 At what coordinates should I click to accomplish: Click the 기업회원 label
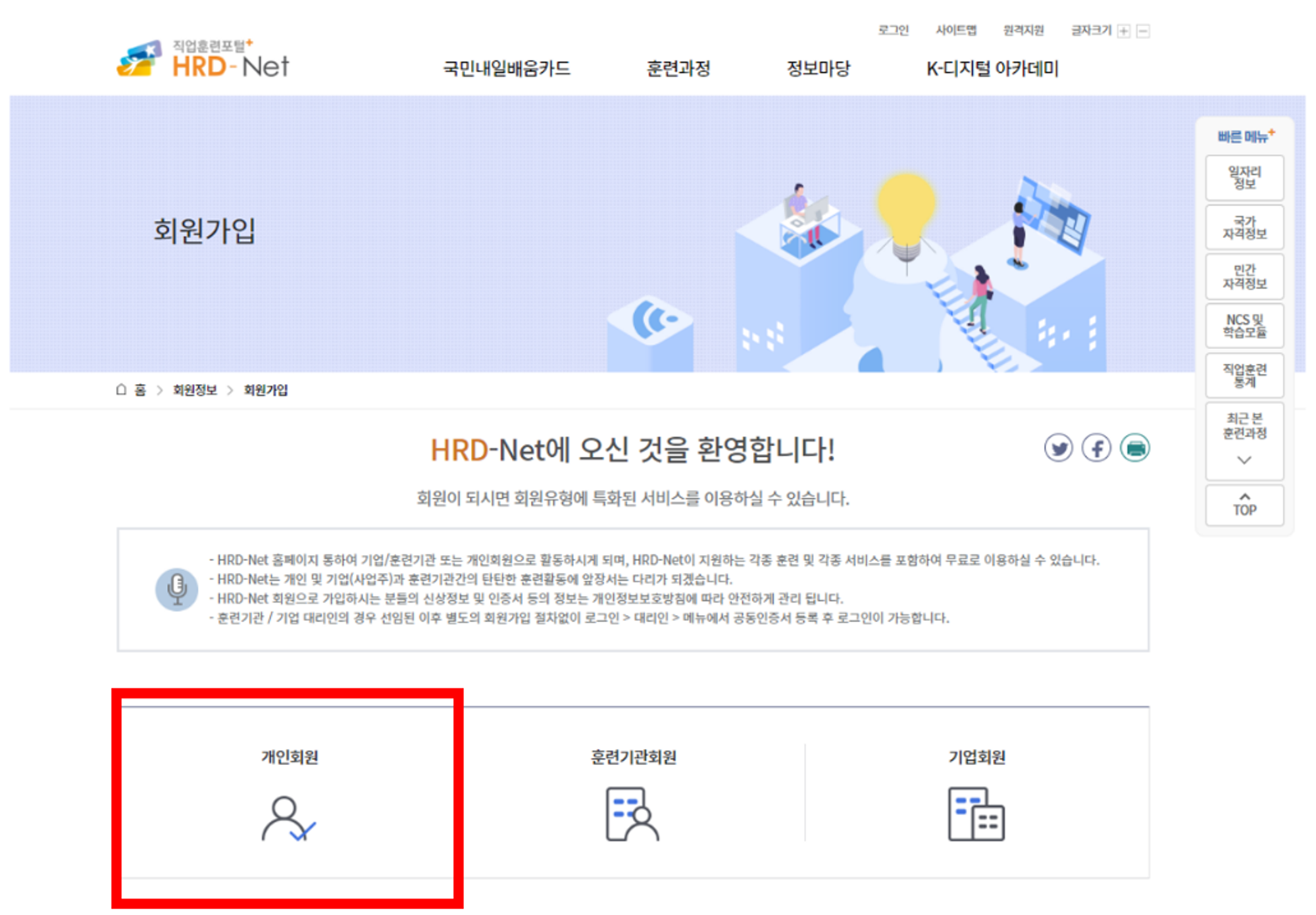click(976, 757)
